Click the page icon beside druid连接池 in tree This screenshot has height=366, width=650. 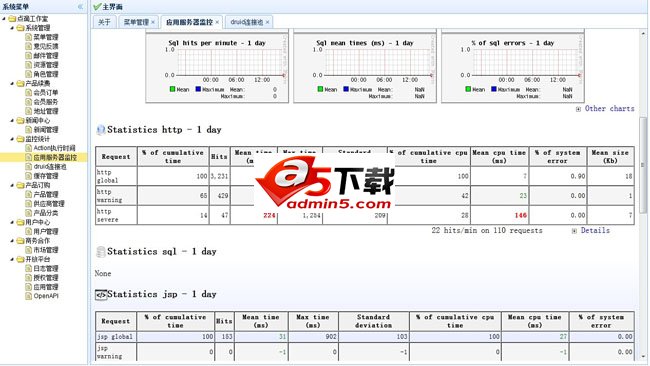click(29, 167)
